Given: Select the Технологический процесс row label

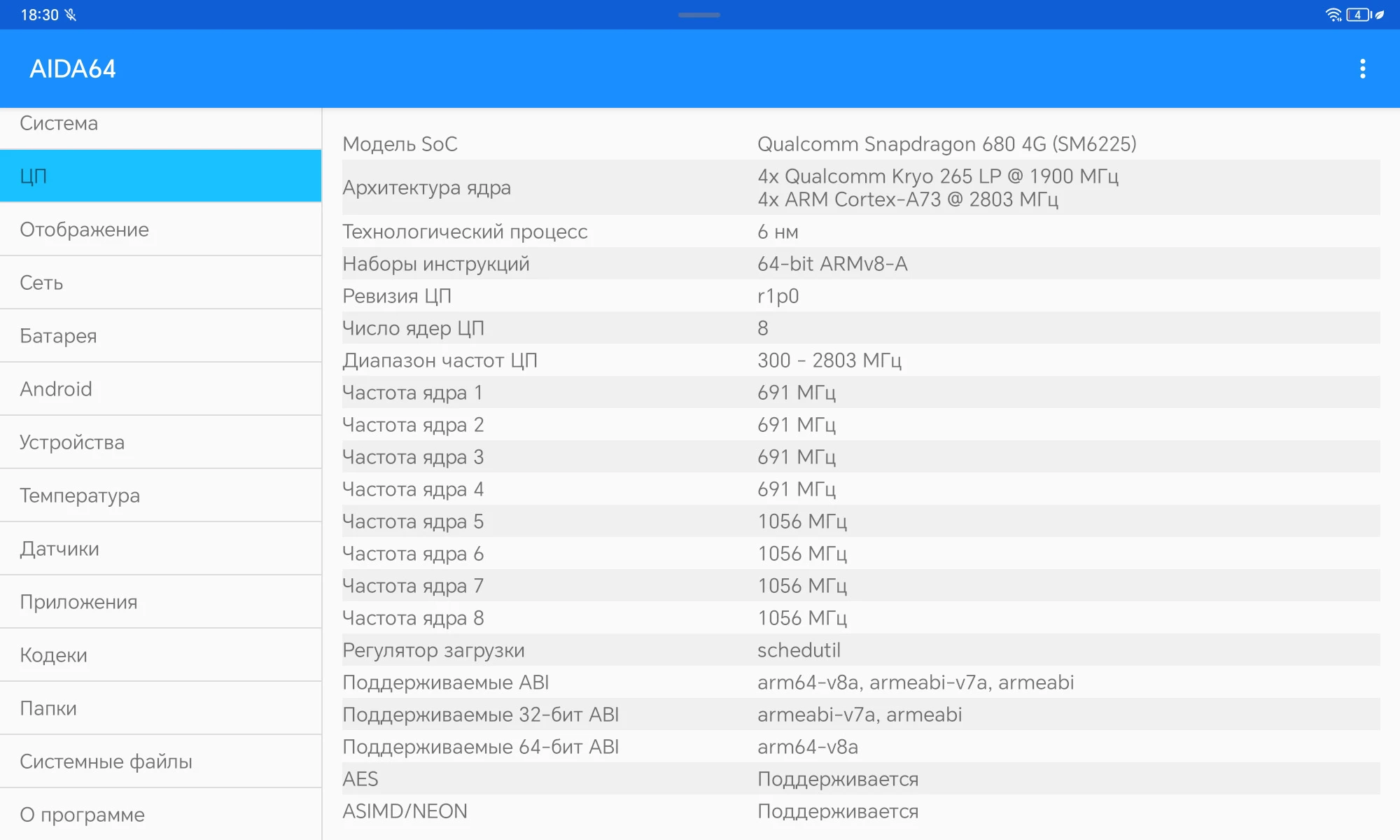Looking at the screenshot, I should pyautogui.click(x=465, y=232).
